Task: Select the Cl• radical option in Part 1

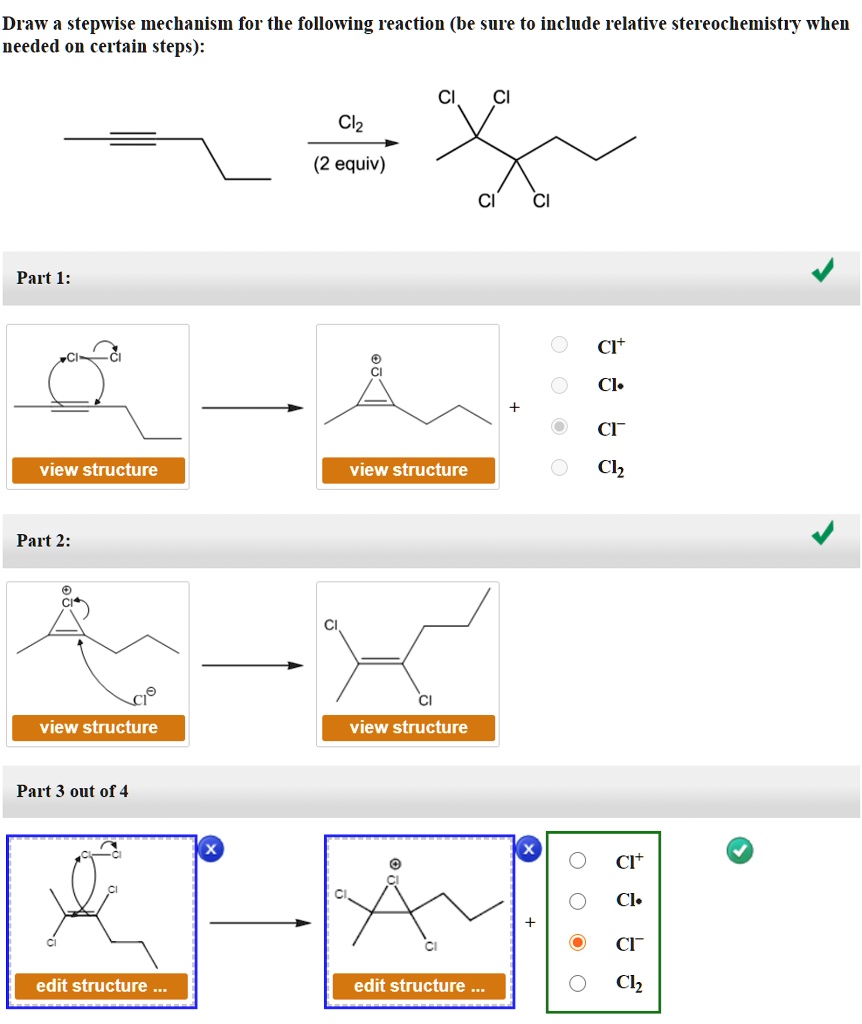Action: pos(558,386)
